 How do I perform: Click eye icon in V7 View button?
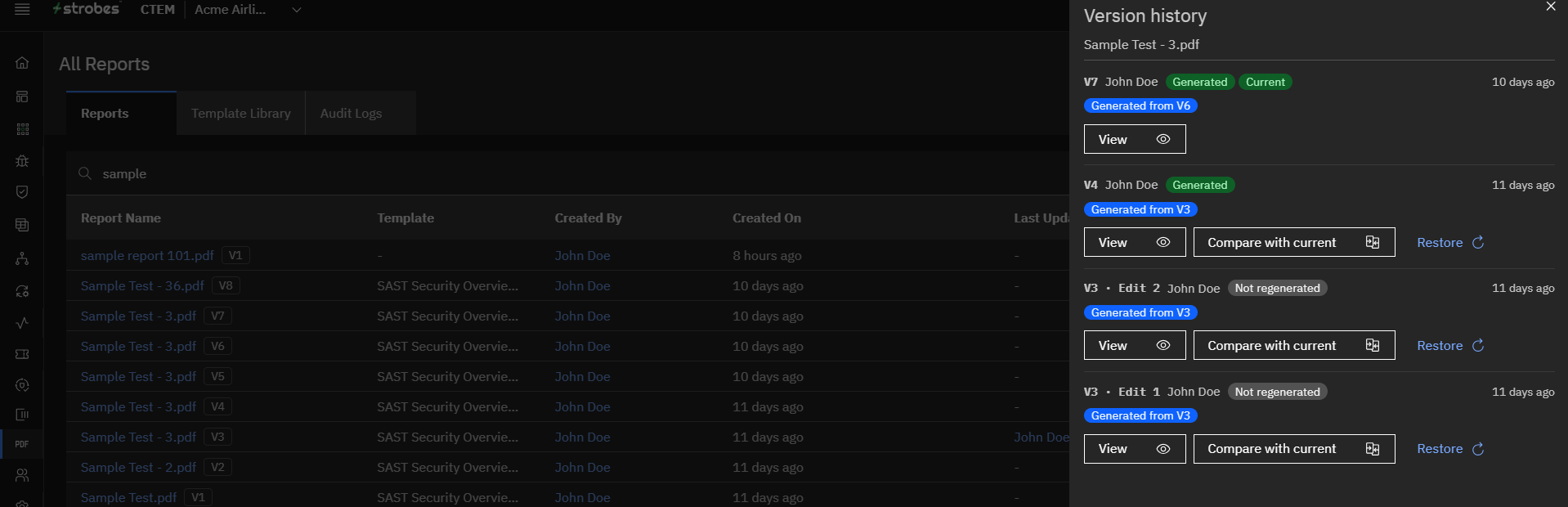pos(1163,140)
